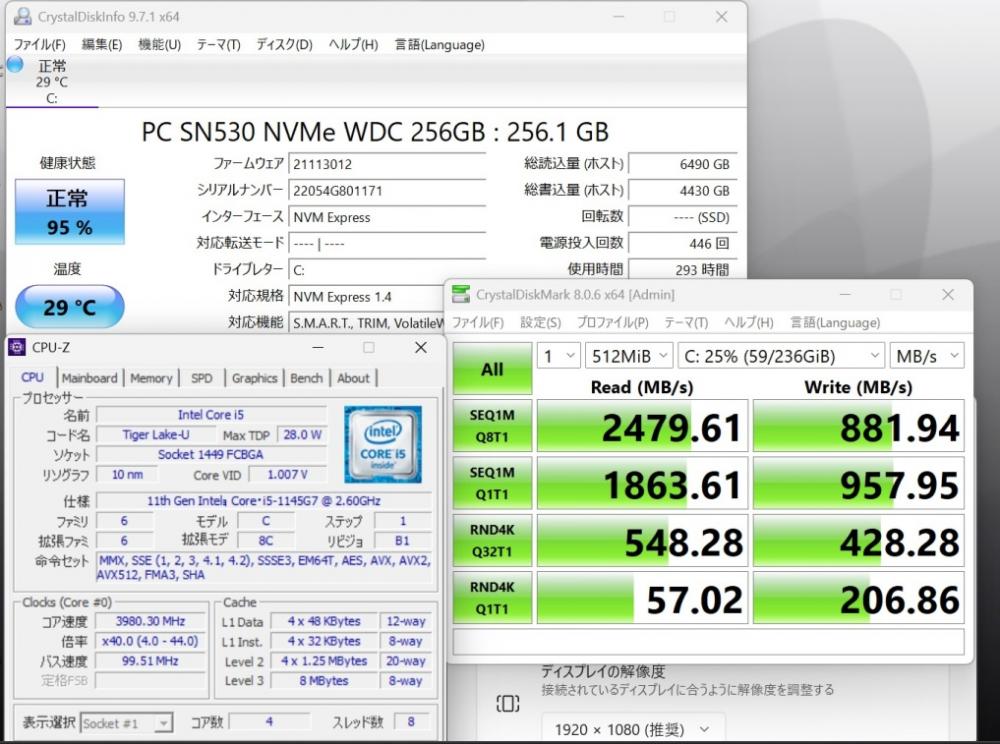Image resolution: width=1000 pixels, height=744 pixels.
Task: Open test count dropdown showing 1
Action: 559,356
